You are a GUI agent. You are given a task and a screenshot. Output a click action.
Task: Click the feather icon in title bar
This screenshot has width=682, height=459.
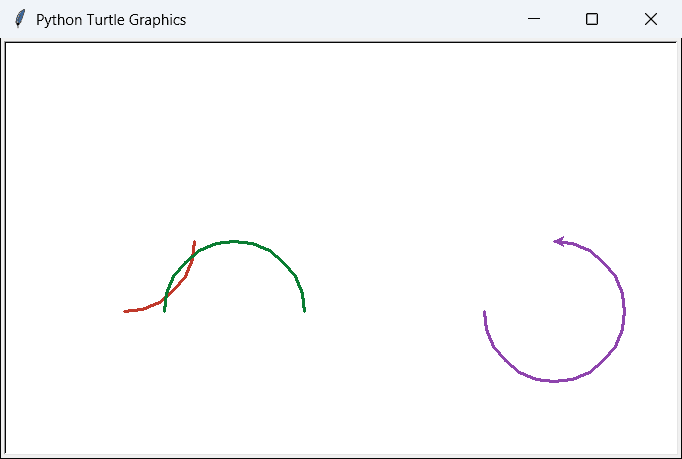(x=20, y=19)
